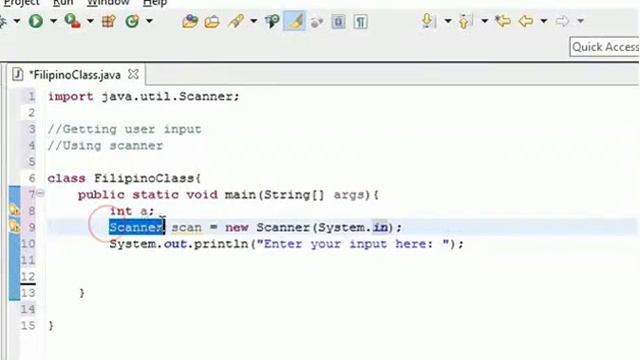Click line number 15 in the gutter

28,325
